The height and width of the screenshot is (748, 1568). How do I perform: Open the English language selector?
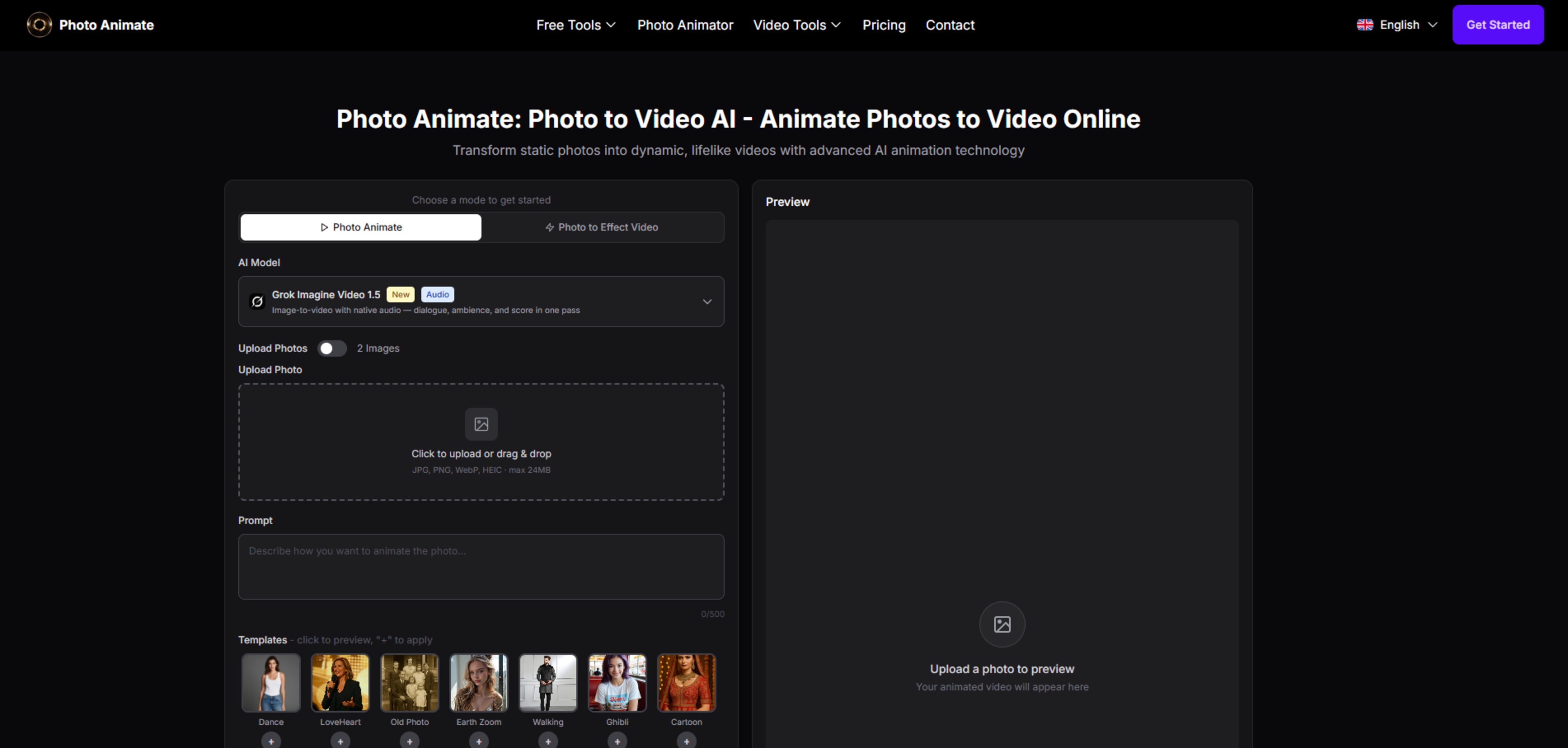(1397, 25)
